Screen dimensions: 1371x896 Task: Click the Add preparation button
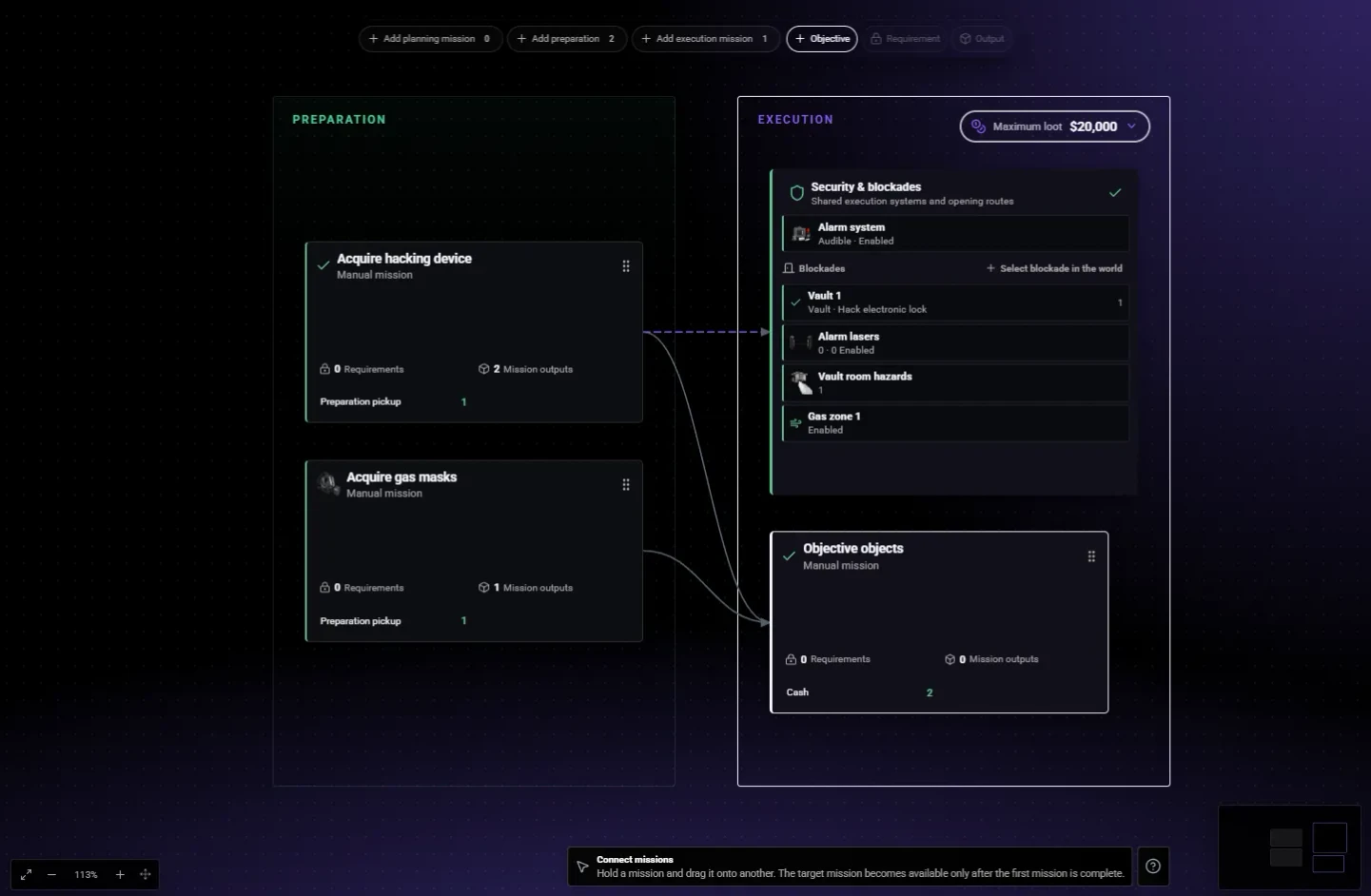566,39
